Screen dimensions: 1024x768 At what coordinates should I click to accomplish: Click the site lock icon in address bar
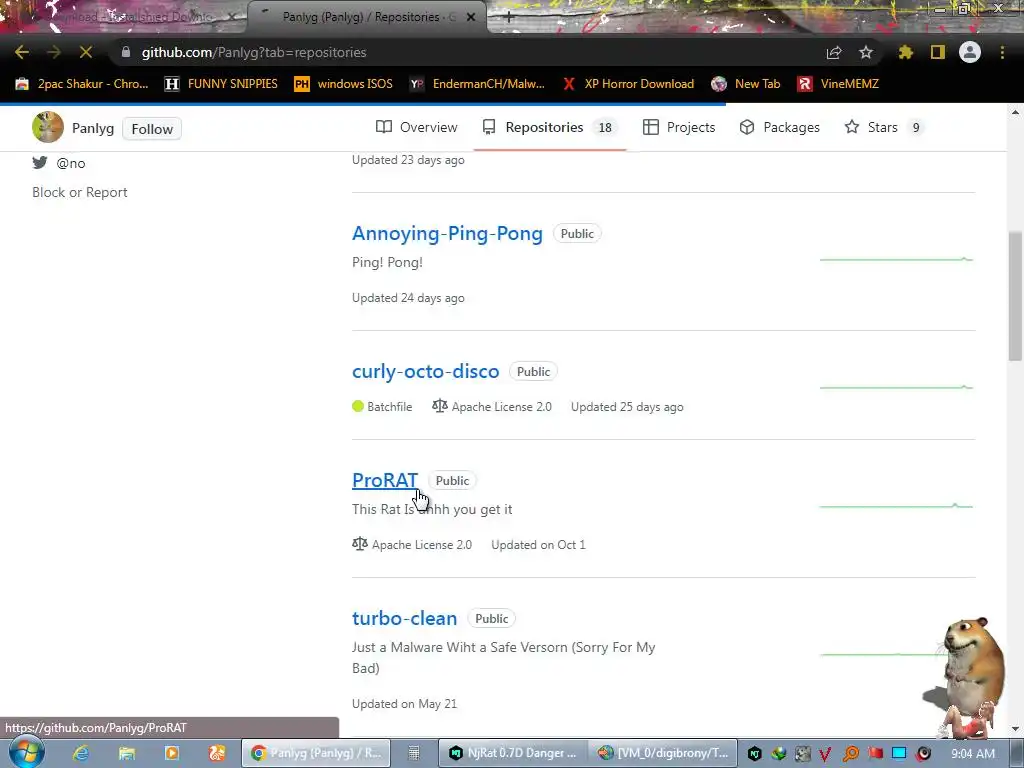click(x=126, y=52)
